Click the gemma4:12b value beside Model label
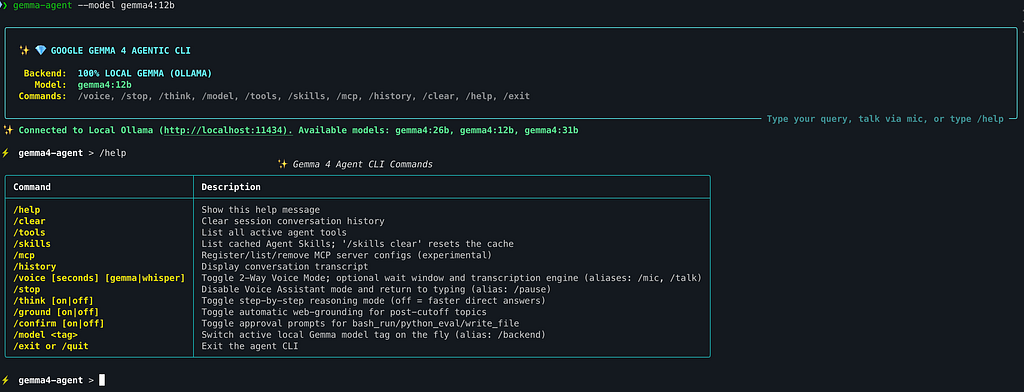Viewport: 1024px width, 392px height. (x=104, y=84)
